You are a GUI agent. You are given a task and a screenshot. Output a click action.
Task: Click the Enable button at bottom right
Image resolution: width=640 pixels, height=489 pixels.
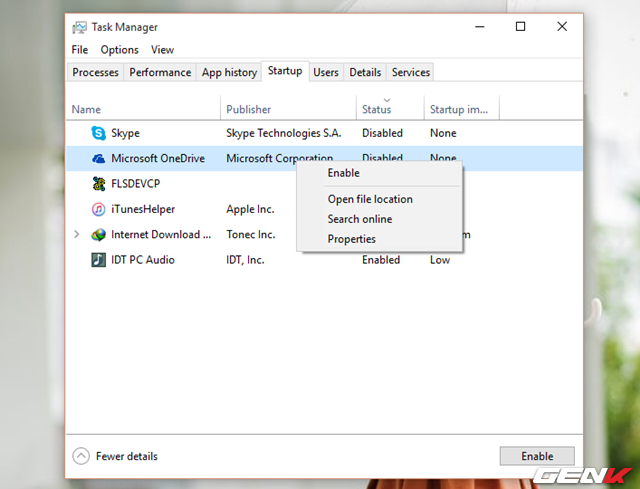click(537, 456)
